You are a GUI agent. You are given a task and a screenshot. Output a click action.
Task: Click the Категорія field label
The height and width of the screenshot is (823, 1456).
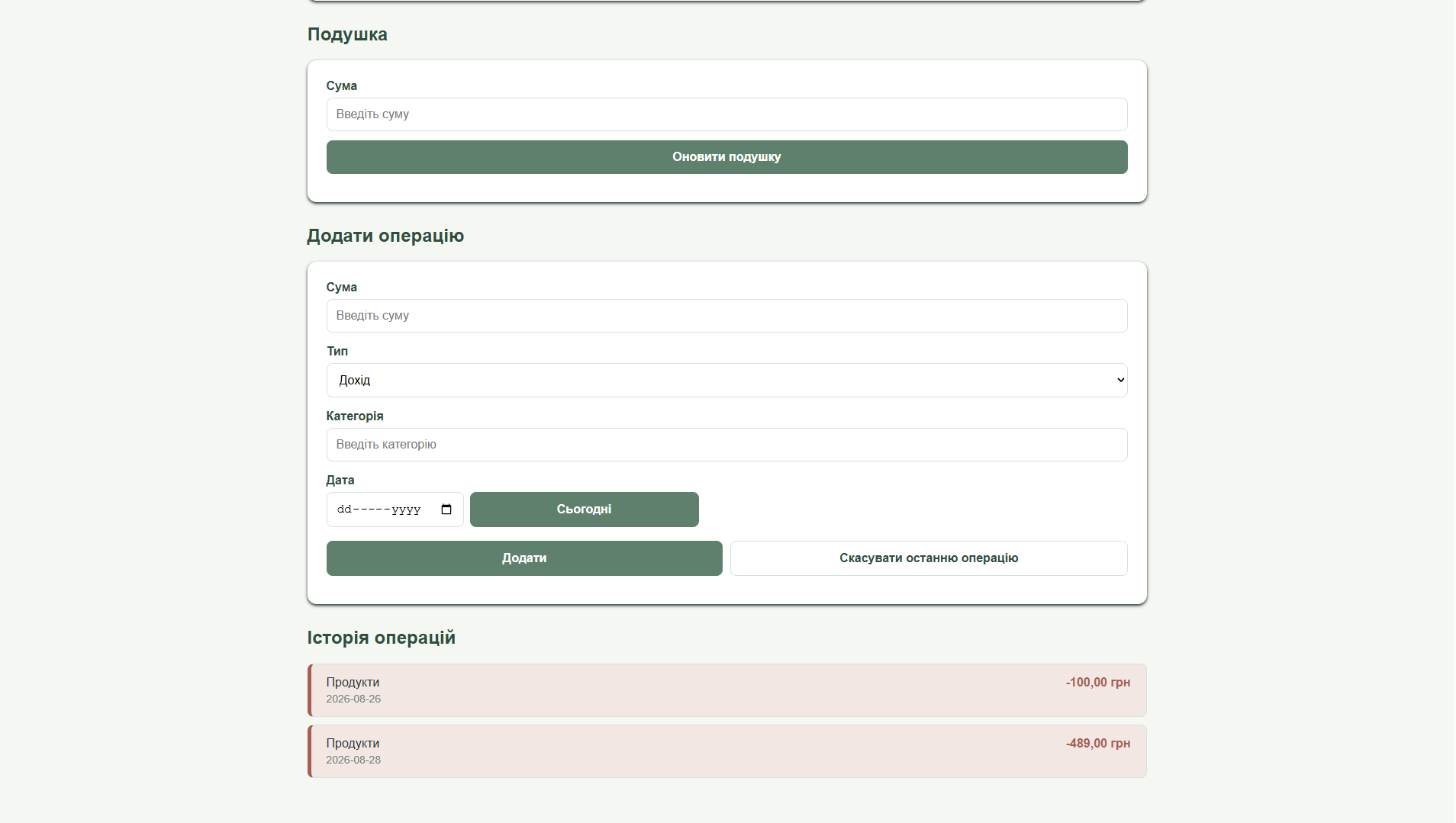click(x=355, y=416)
